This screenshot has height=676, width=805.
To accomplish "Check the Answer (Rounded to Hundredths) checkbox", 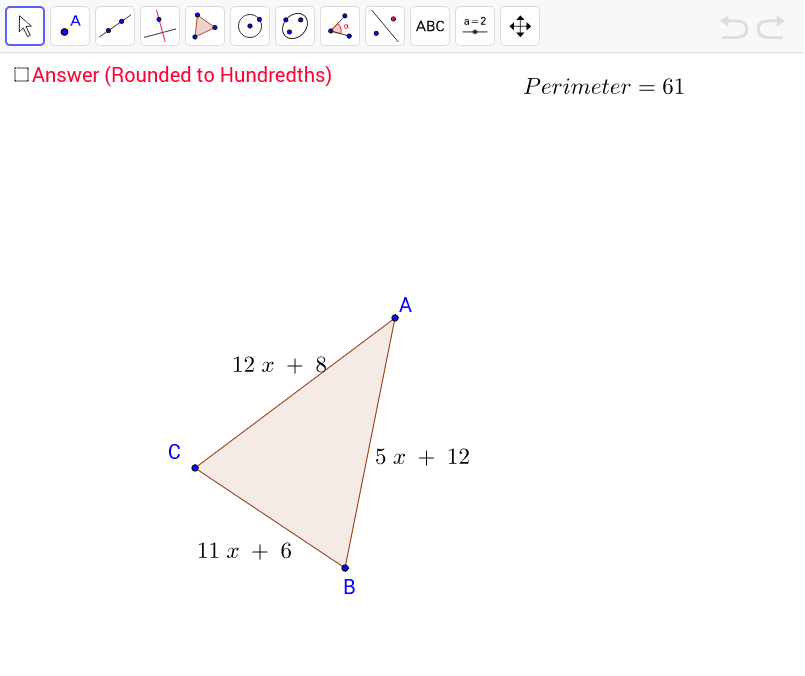I will point(21,75).
